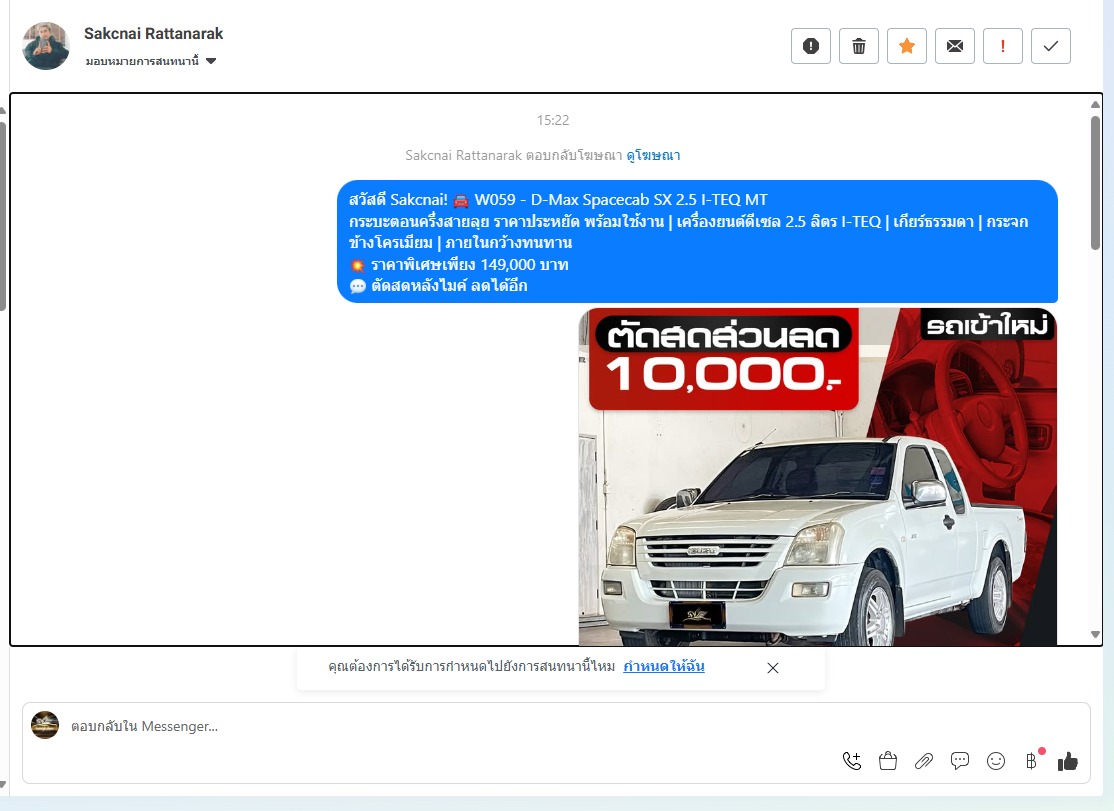Mark conversation done with checkmark
Viewport: 1114px width, 811px height.
[x=1051, y=46]
